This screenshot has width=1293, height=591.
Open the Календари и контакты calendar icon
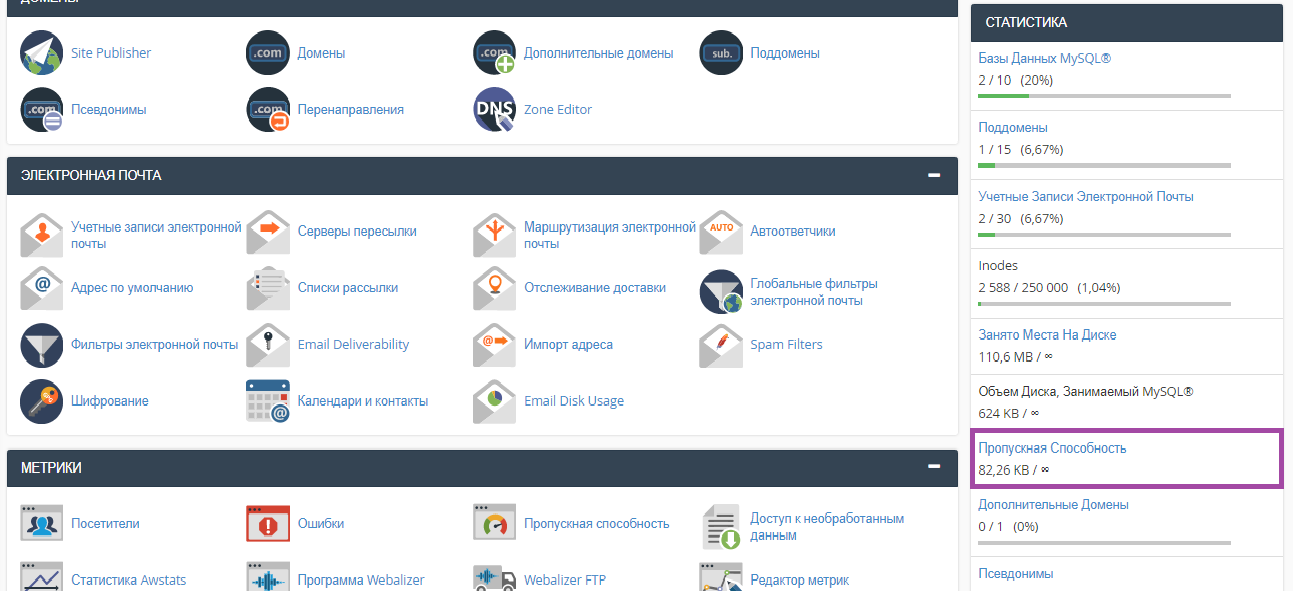coord(268,402)
